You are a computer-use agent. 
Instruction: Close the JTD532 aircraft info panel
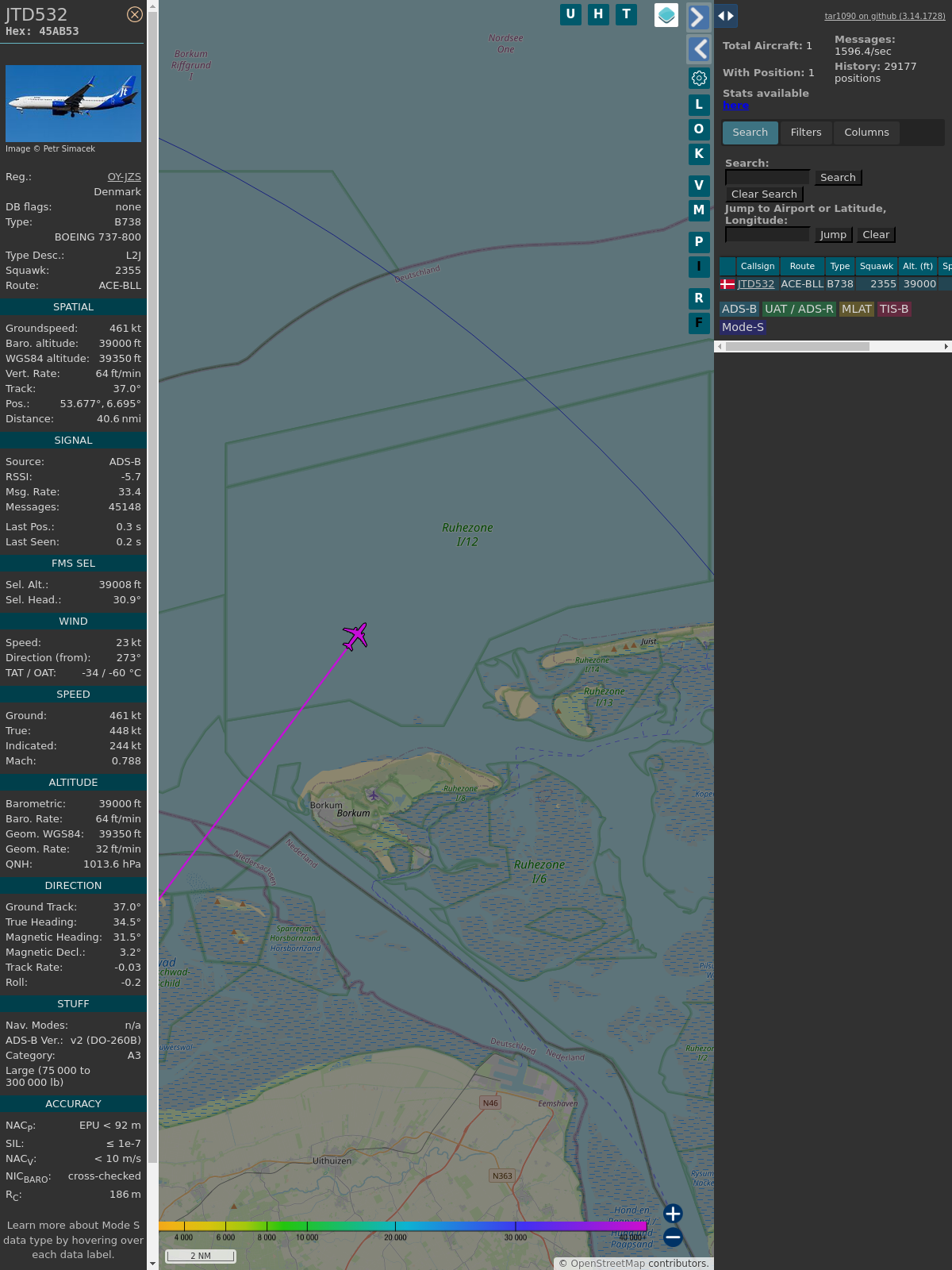point(135,14)
